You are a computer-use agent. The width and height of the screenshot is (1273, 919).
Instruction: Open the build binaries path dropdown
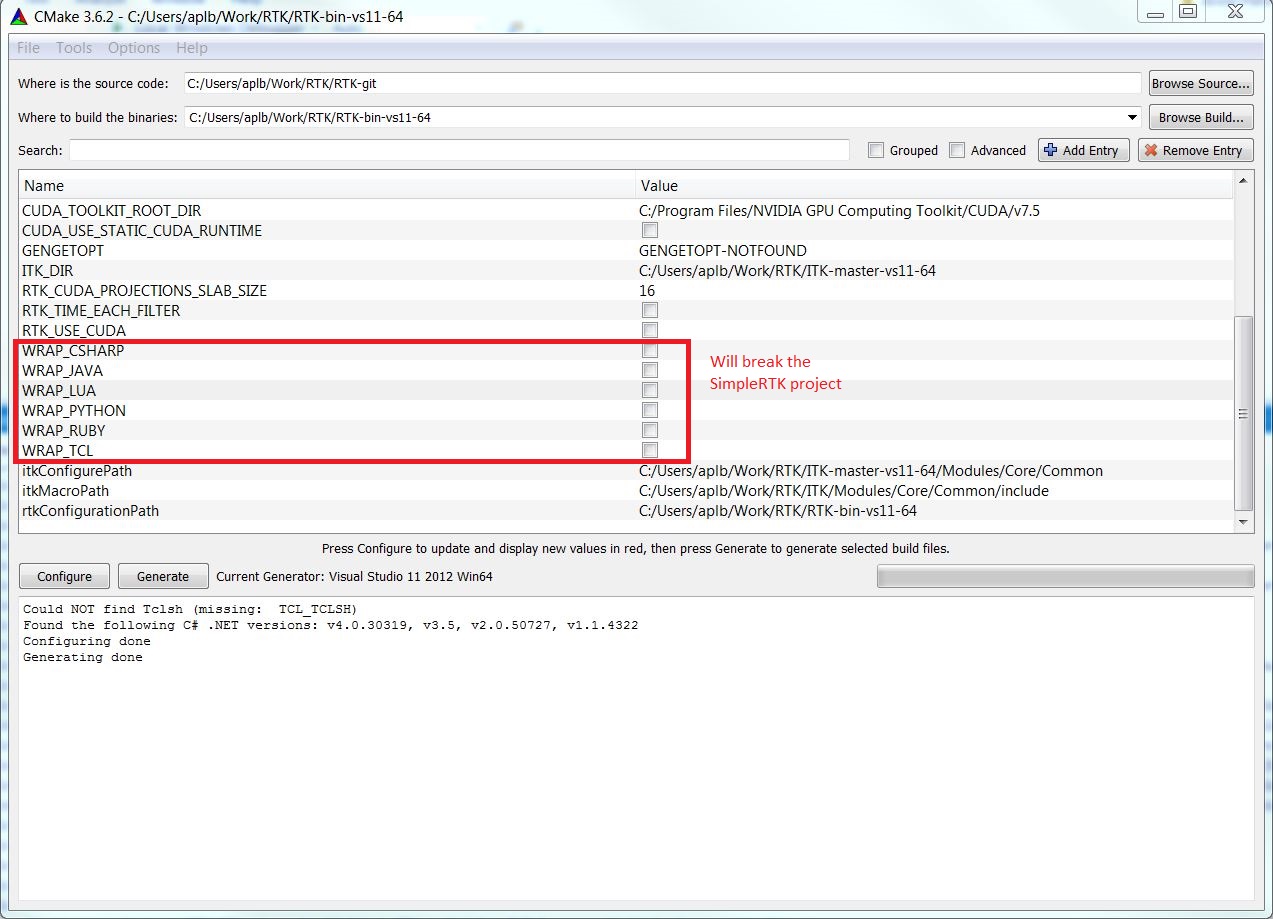(1132, 117)
